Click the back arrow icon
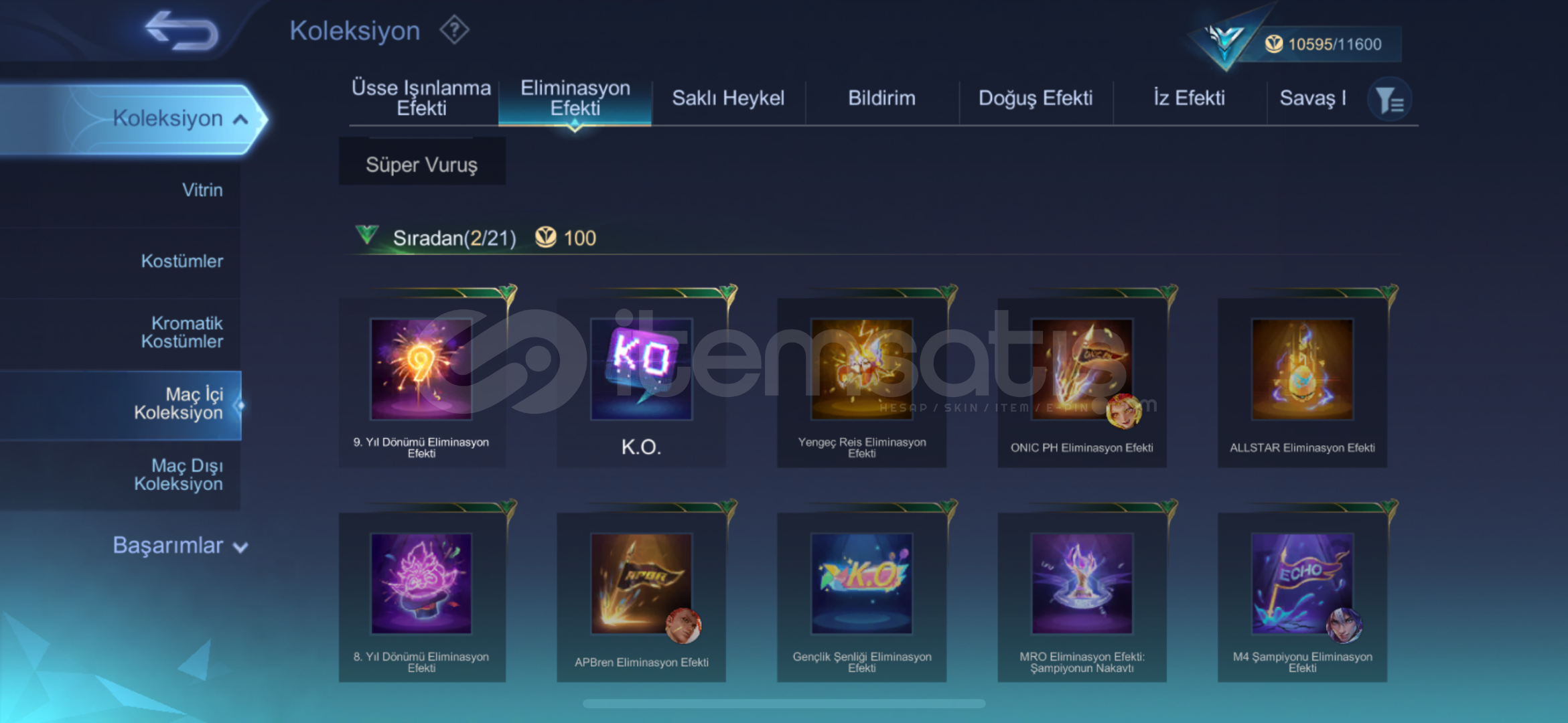Viewport: 1568px width, 723px height. 182,31
